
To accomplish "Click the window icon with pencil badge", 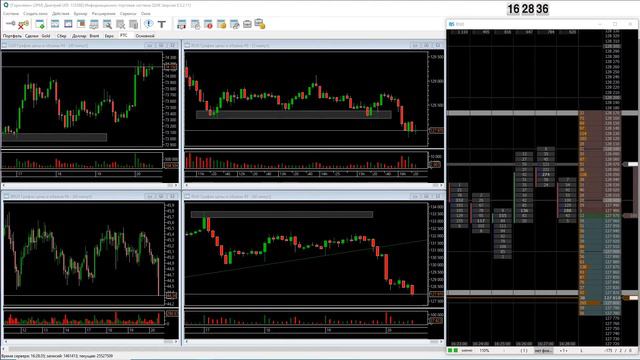I will (234, 24).
